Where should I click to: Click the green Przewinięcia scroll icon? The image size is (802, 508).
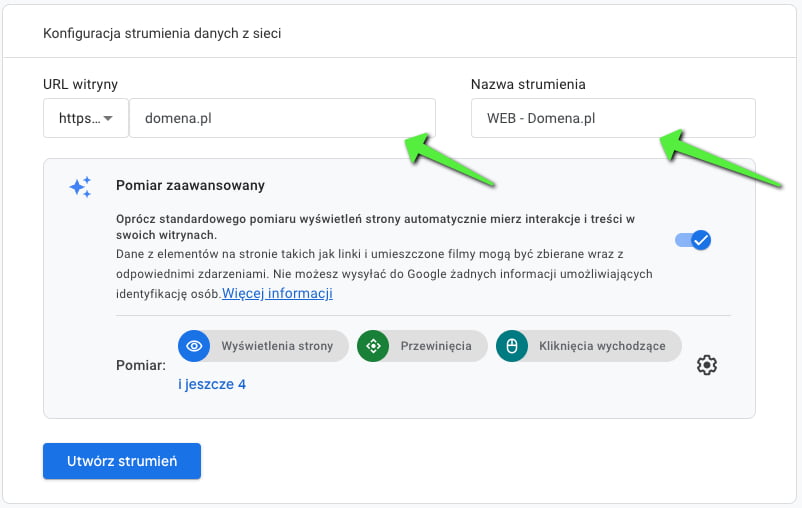coord(373,346)
